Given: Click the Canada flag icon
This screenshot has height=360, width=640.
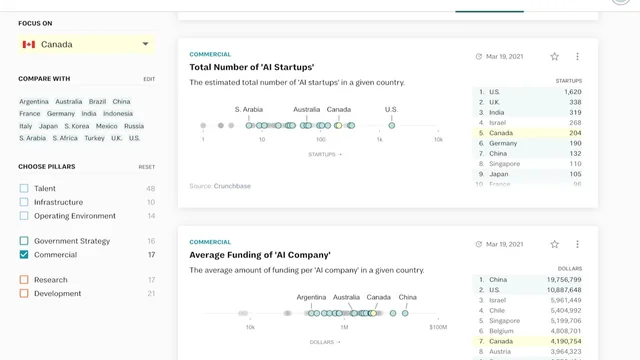Looking at the screenshot, I should [x=29, y=44].
